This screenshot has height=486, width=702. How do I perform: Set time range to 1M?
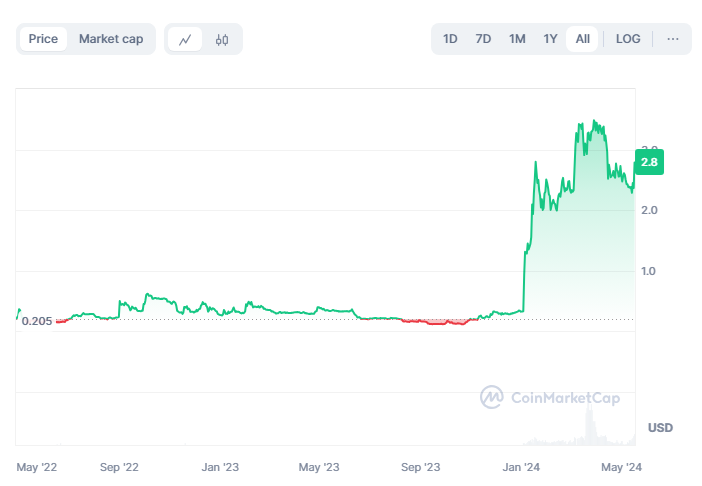click(517, 39)
